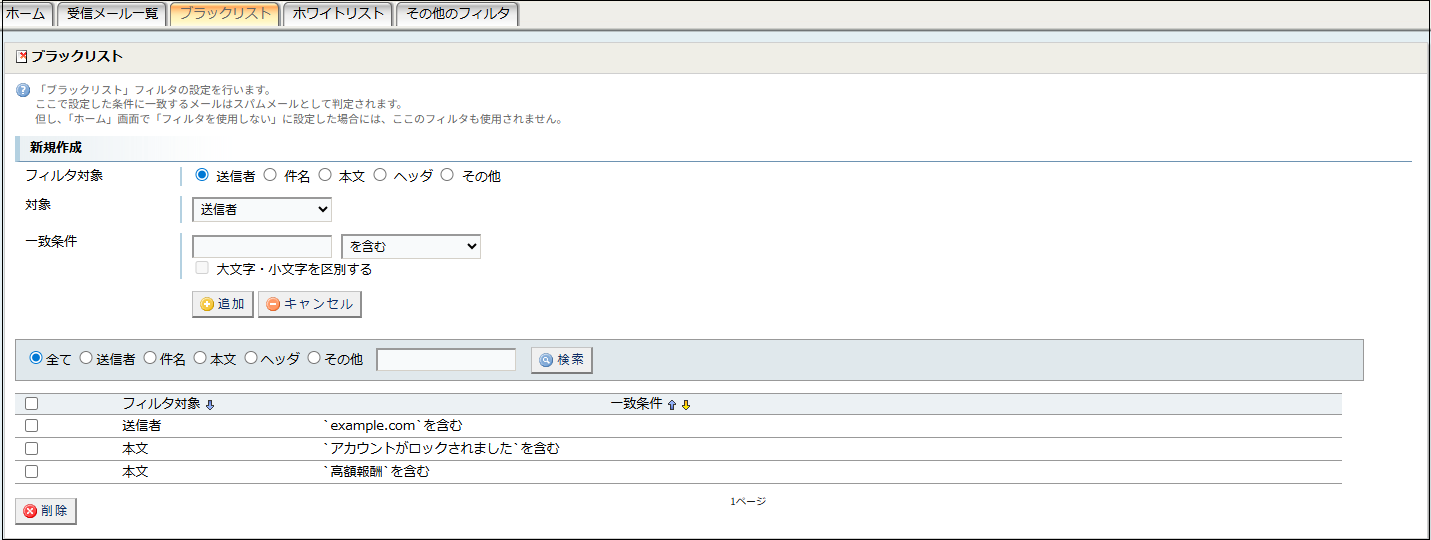Click the 検索 search button

[561, 360]
